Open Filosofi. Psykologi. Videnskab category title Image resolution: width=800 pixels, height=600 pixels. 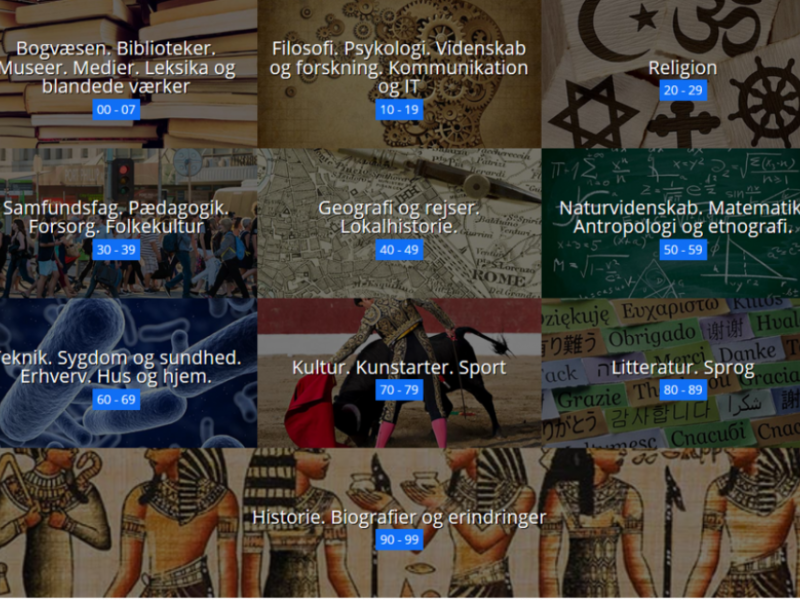coord(399,67)
